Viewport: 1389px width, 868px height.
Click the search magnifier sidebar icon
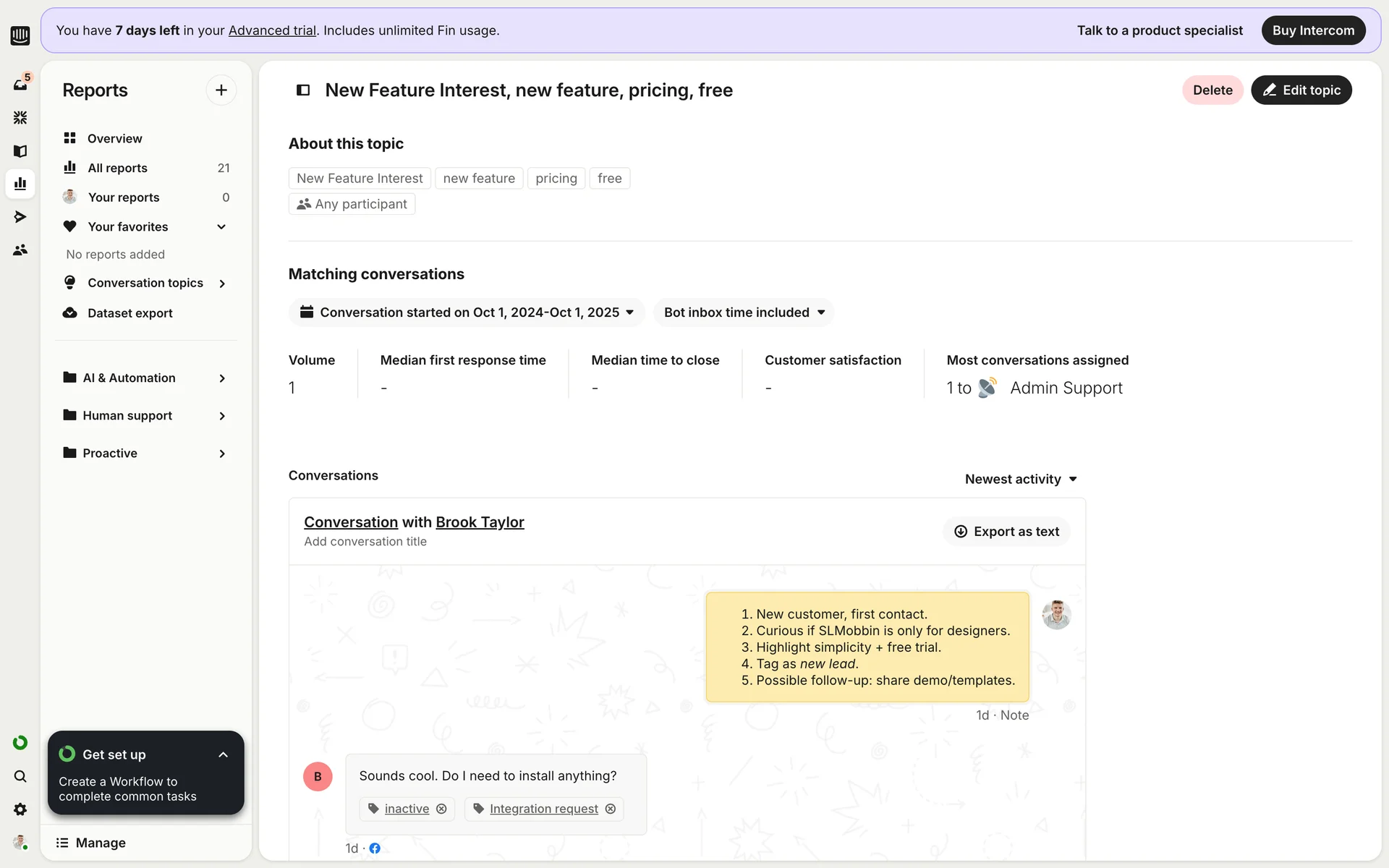pos(20,776)
